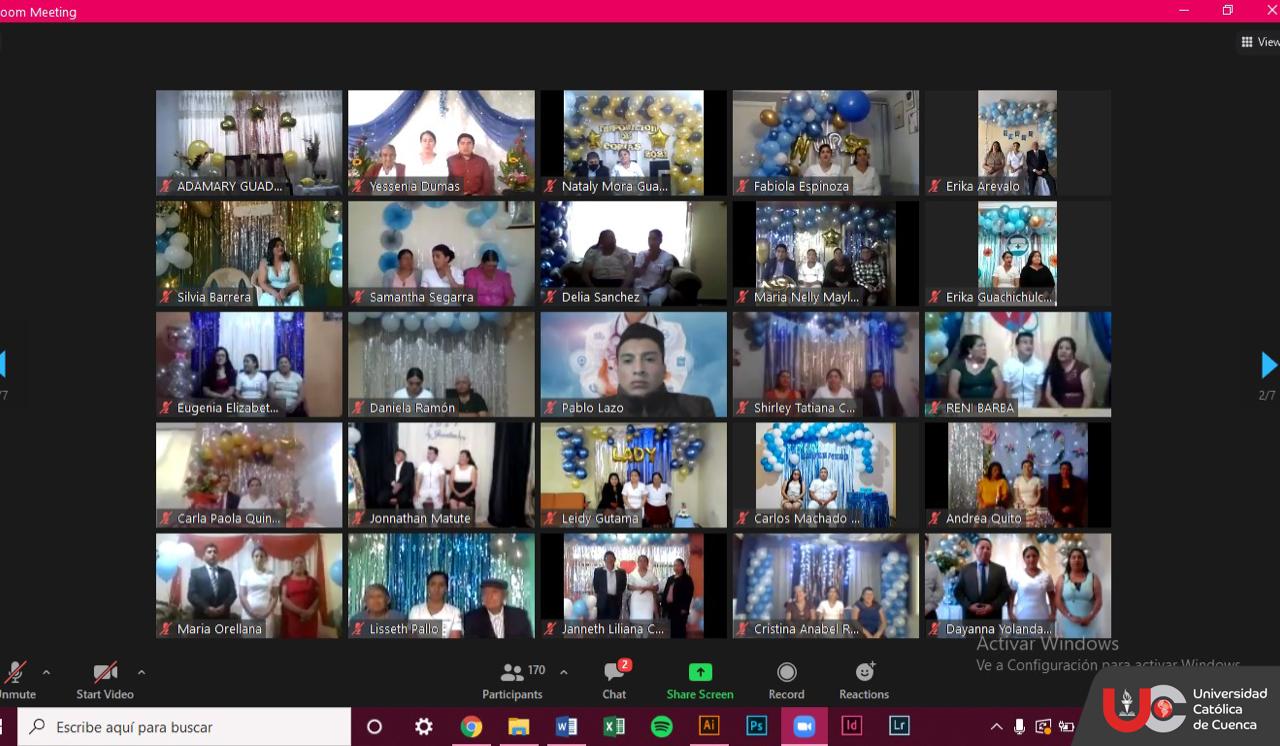The width and height of the screenshot is (1280, 746).
Task: Select Silvia Barrera video tile
Action: pyautogui.click(x=249, y=254)
